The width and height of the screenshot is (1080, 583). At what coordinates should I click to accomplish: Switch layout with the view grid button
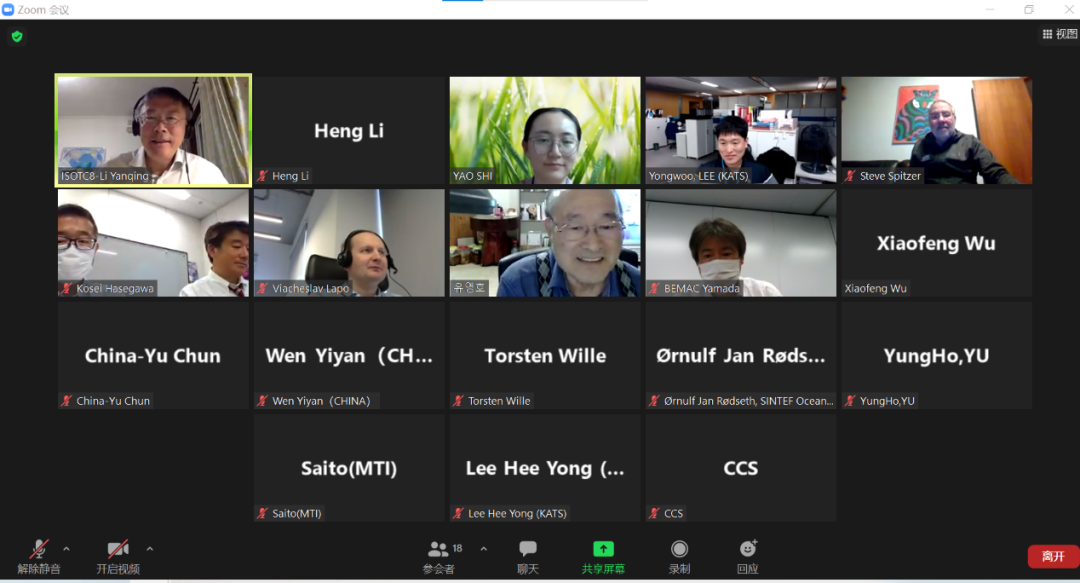[x=1059, y=34]
